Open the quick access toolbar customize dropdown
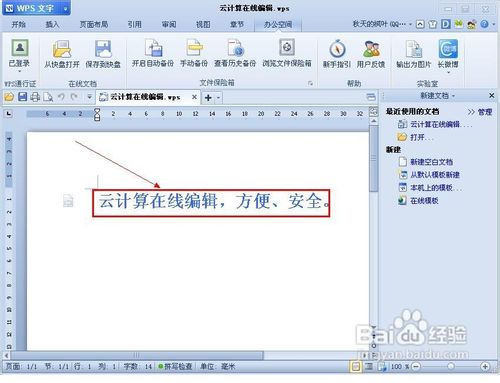 (89, 97)
